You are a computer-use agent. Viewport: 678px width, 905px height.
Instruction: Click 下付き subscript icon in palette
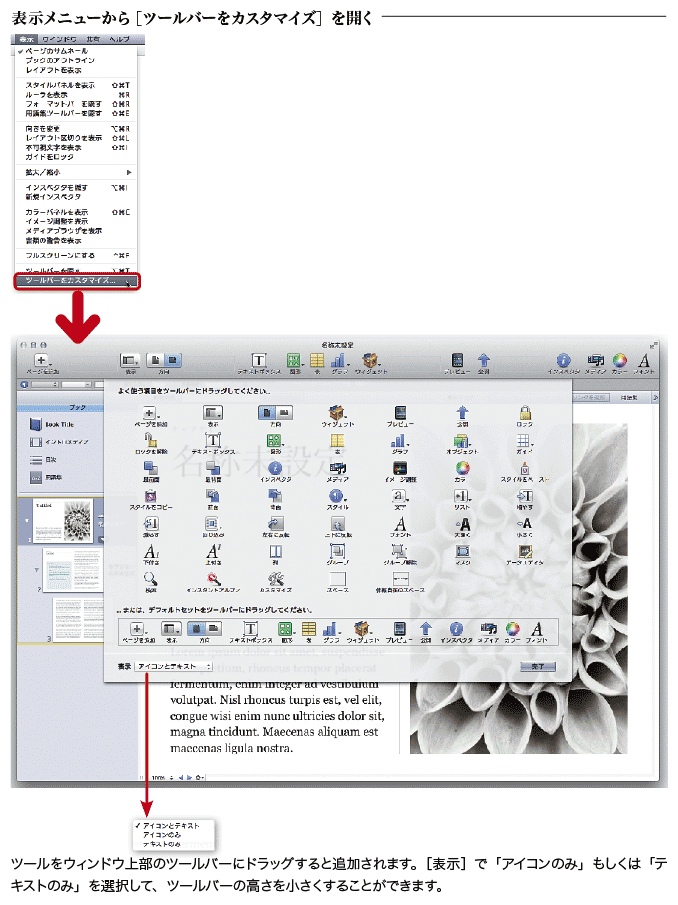point(151,551)
